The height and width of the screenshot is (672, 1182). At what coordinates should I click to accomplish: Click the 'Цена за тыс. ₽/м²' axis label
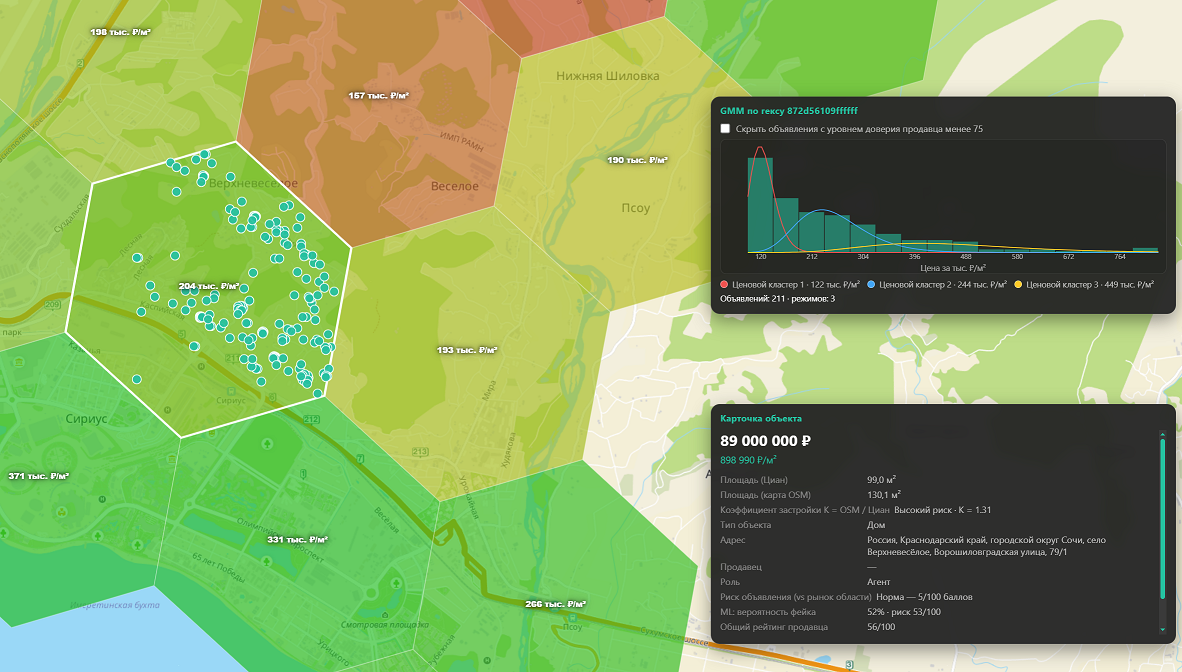953,268
